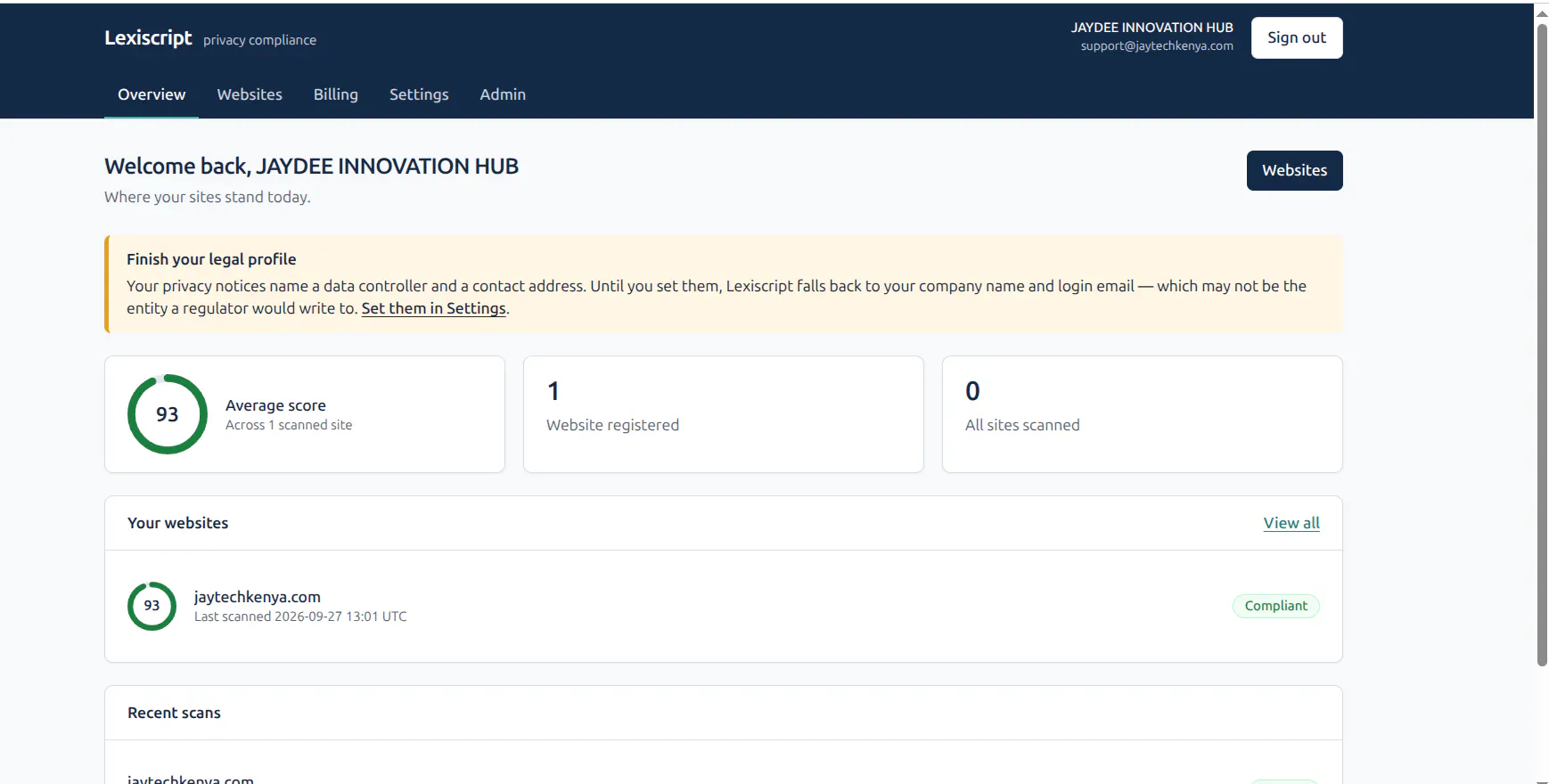Click the average score 93 ring gauge
Image resolution: width=1549 pixels, height=784 pixels.
[x=168, y=414]
